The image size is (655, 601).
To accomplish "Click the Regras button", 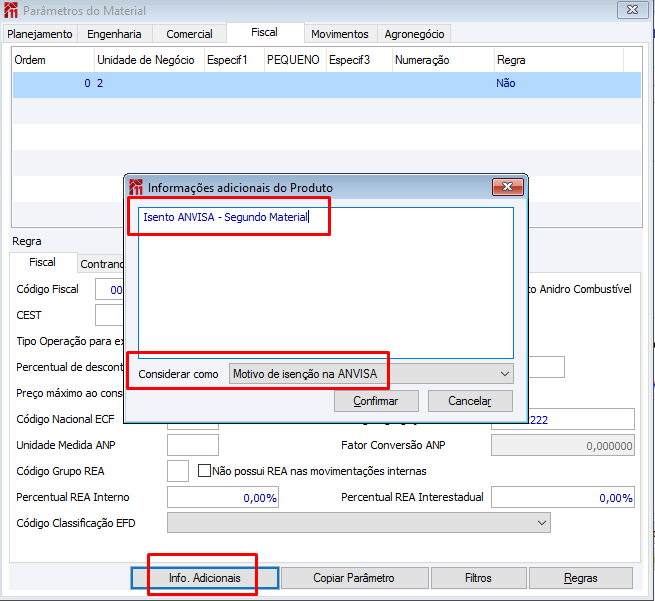I will coord(581,578).
